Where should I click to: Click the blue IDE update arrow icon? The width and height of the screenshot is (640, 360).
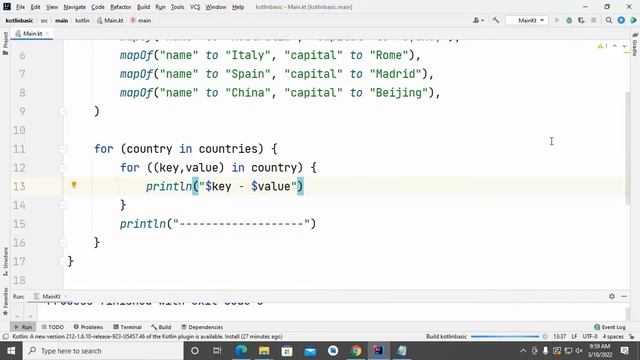[621, 20]
